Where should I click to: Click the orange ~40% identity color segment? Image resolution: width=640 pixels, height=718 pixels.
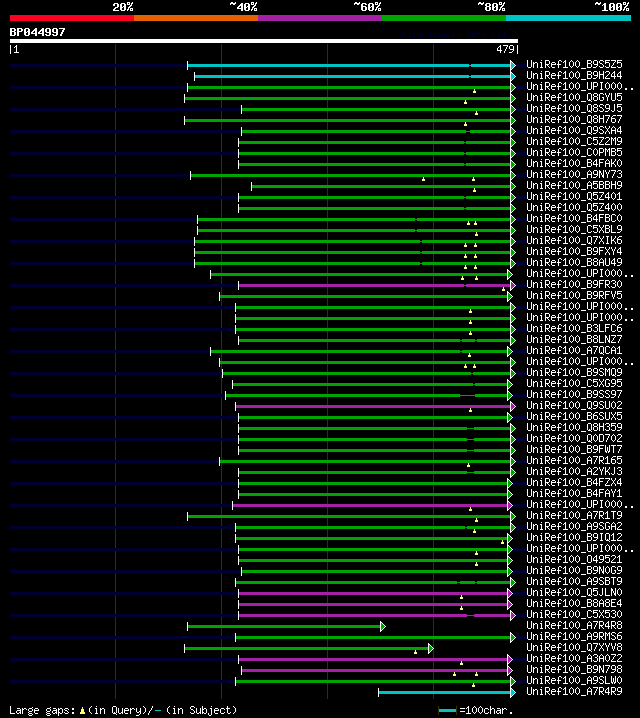point(196,18)
